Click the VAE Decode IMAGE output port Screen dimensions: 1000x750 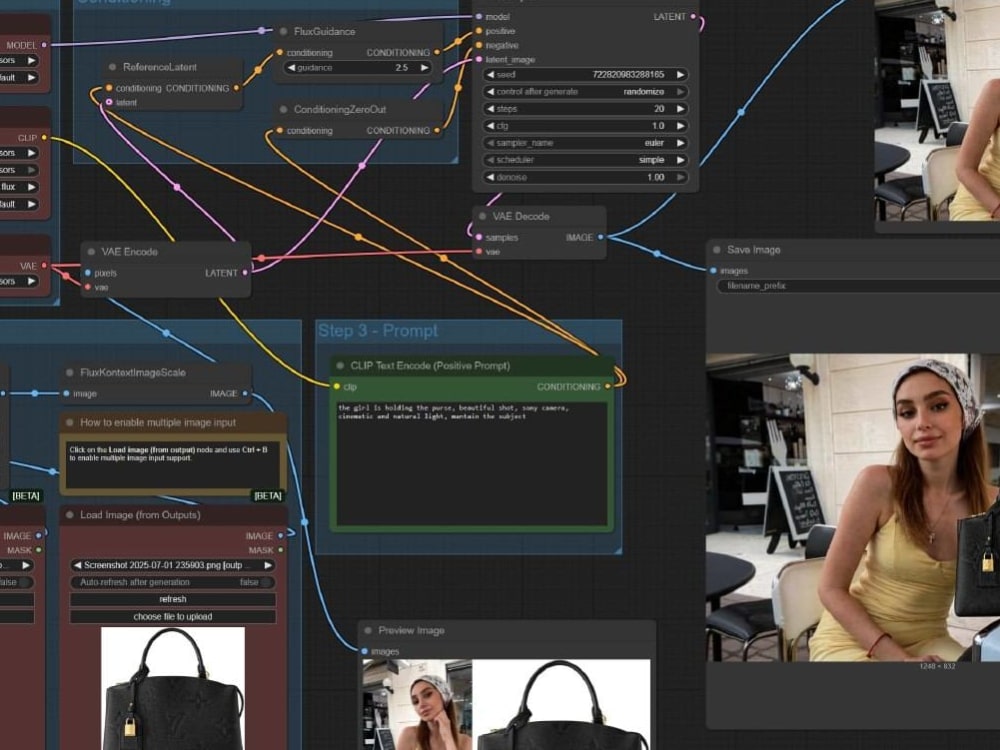point(601,237)
